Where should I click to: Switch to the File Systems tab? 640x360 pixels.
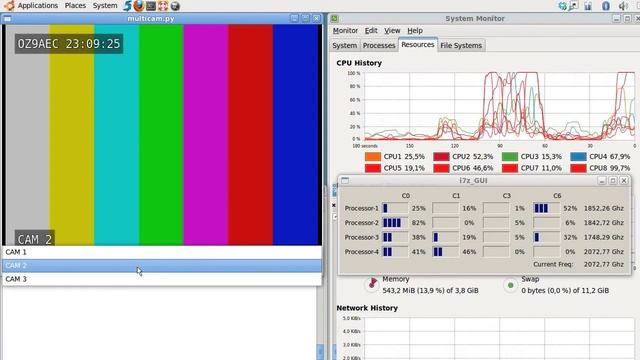[x=461, y=45]
